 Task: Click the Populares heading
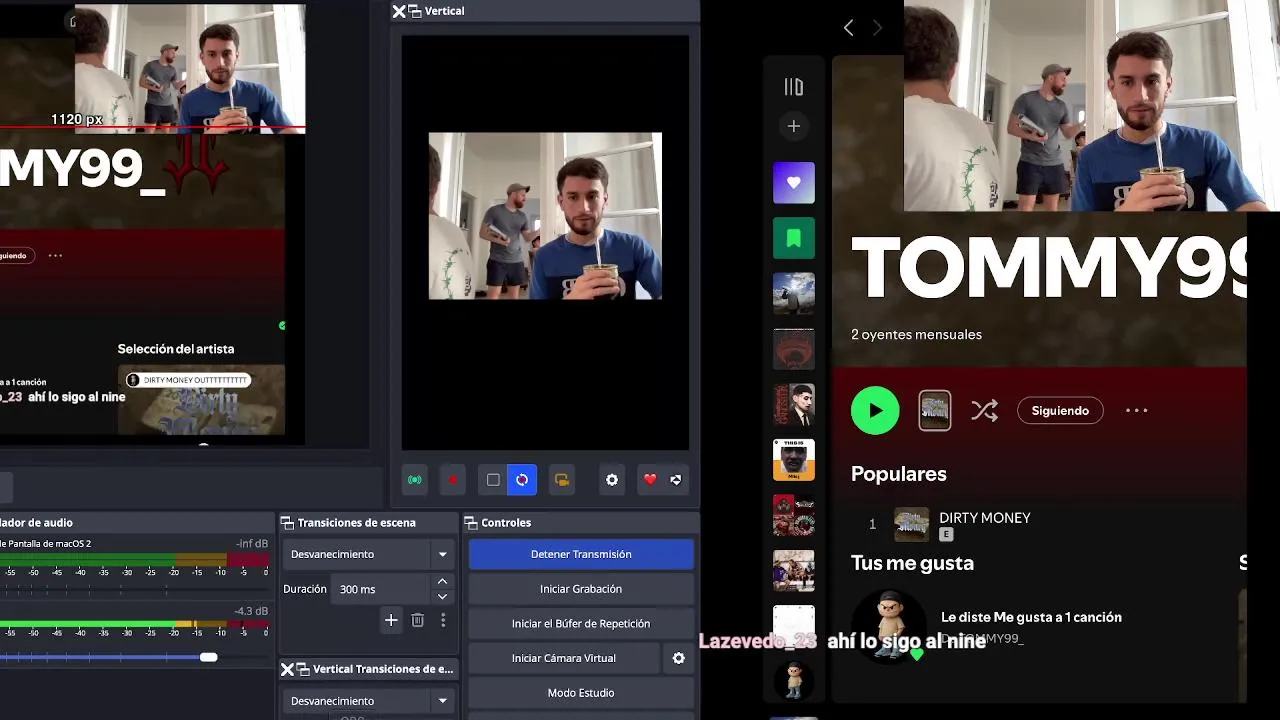pos(899,474)
